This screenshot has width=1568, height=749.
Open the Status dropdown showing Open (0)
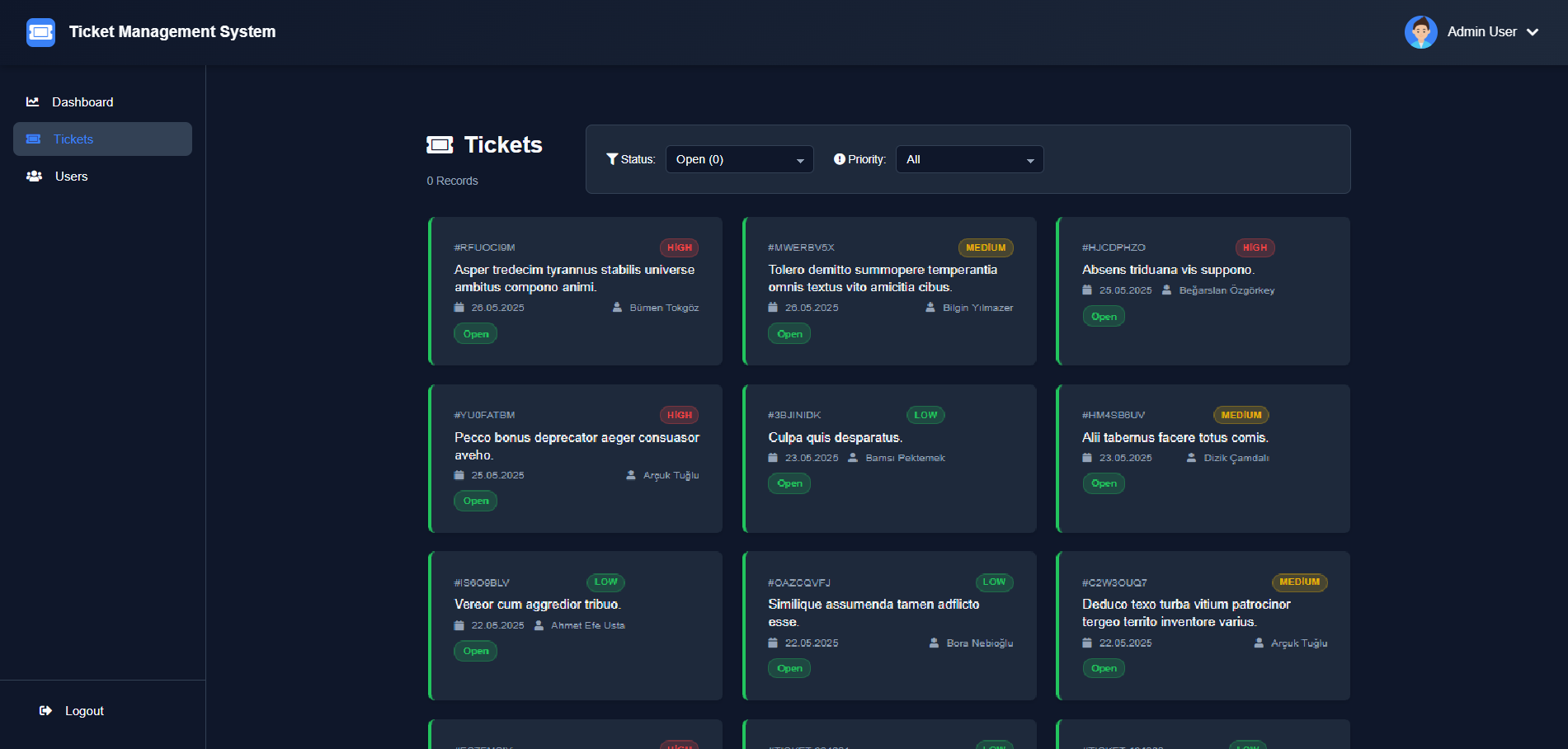(x=738, y=158)
